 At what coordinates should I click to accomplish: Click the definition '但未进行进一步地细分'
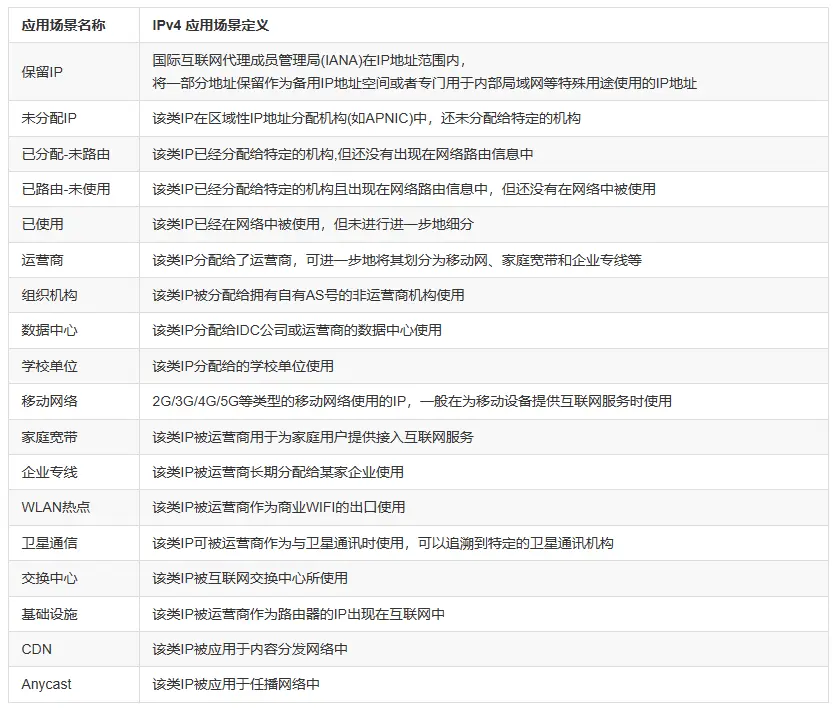(x=484, y=225)
